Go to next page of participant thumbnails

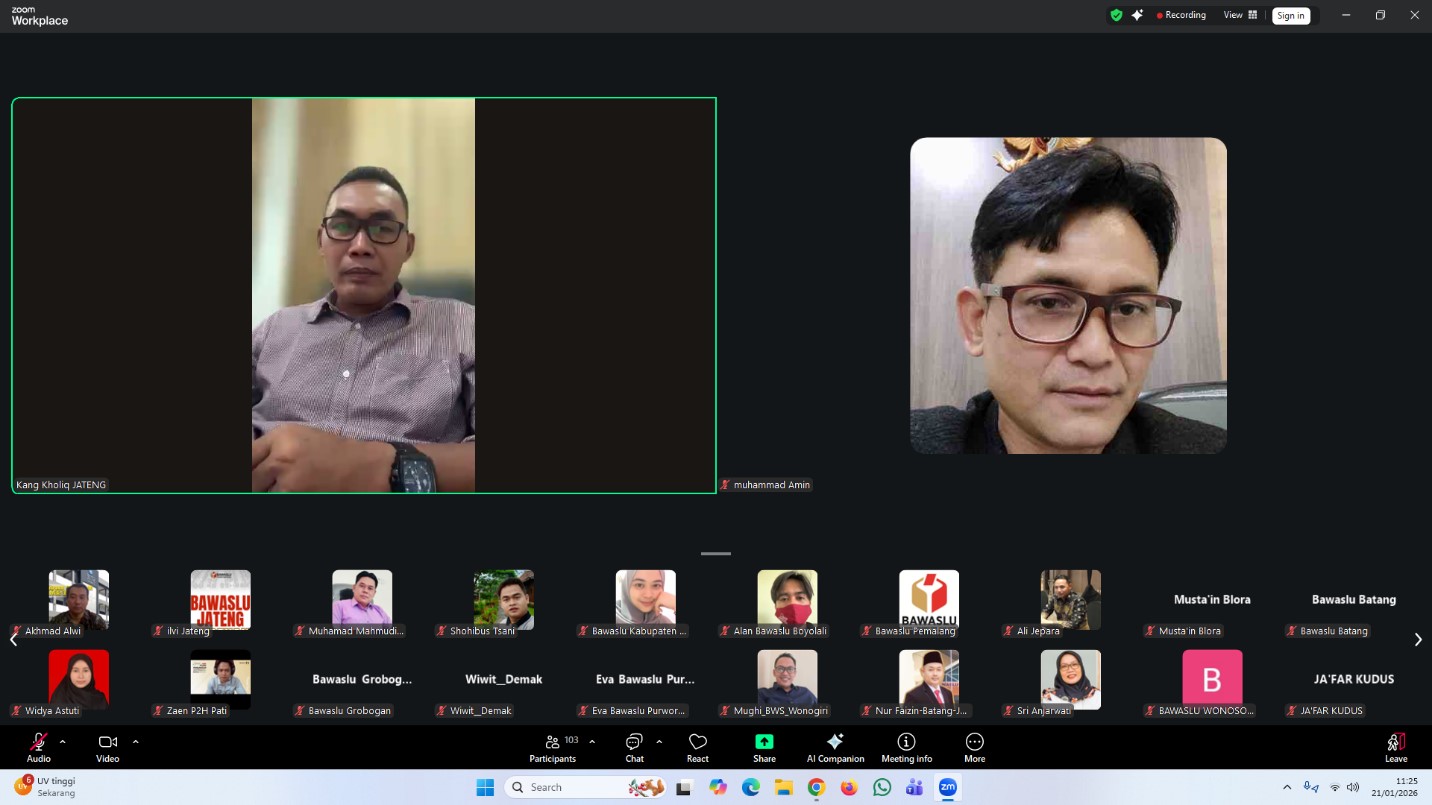tap(1417, 640)
